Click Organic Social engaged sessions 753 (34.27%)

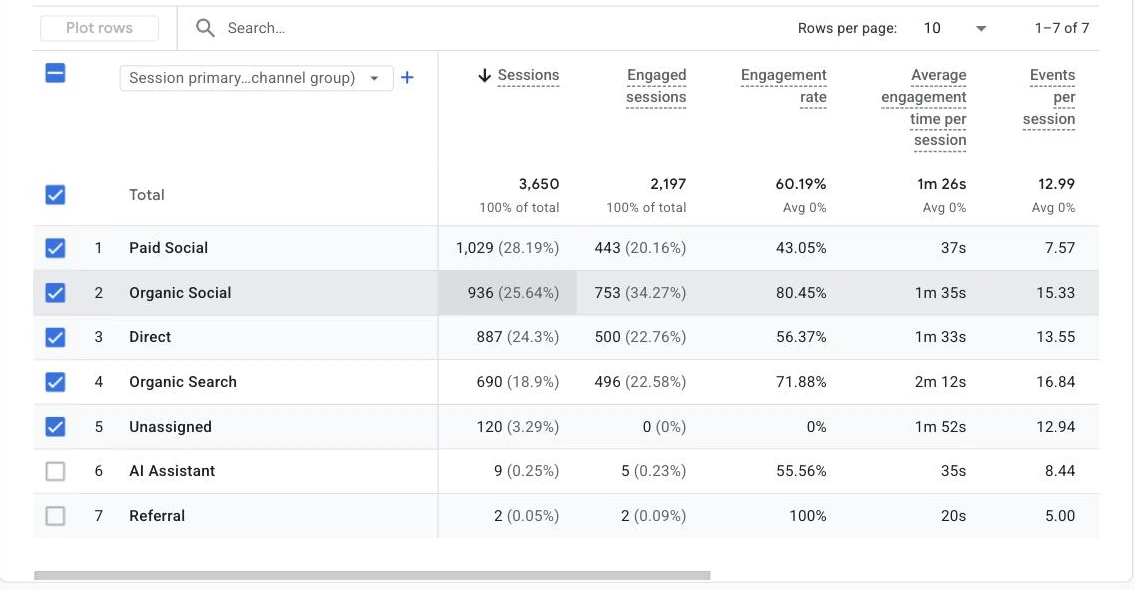640,293
